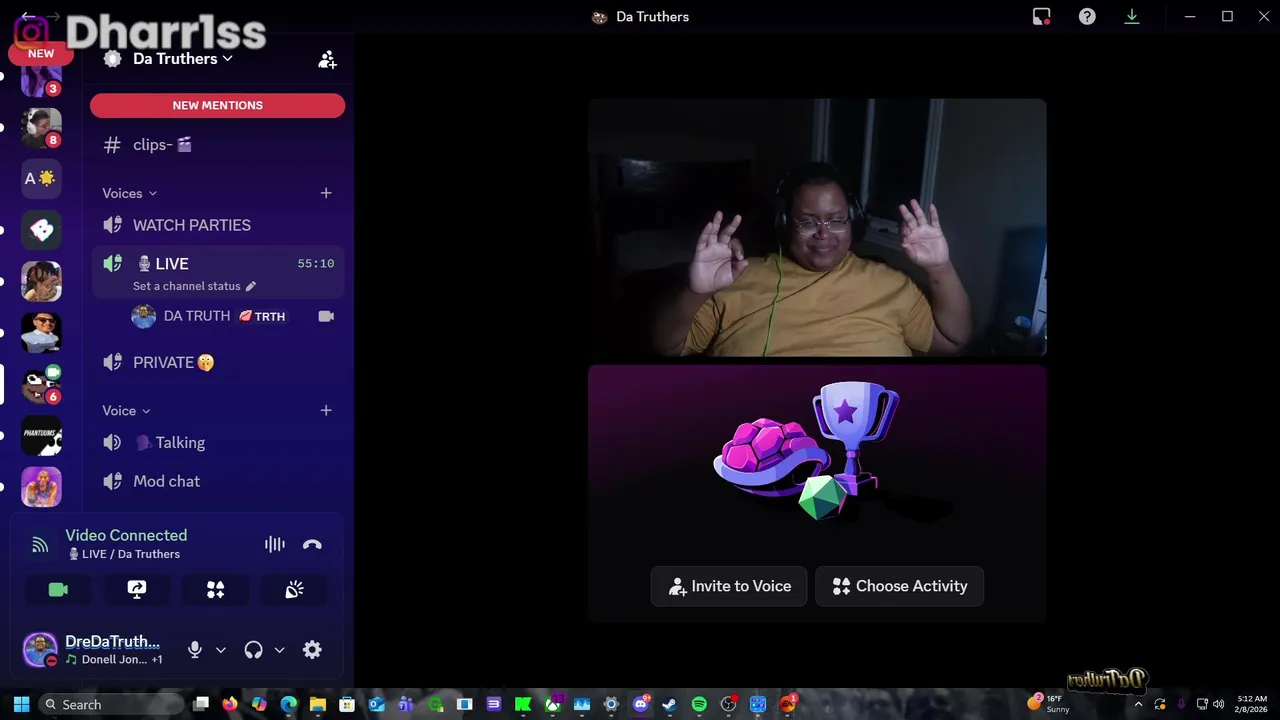
Task: Read the LIVE channel timer 55:10
Action: point(316,264)
